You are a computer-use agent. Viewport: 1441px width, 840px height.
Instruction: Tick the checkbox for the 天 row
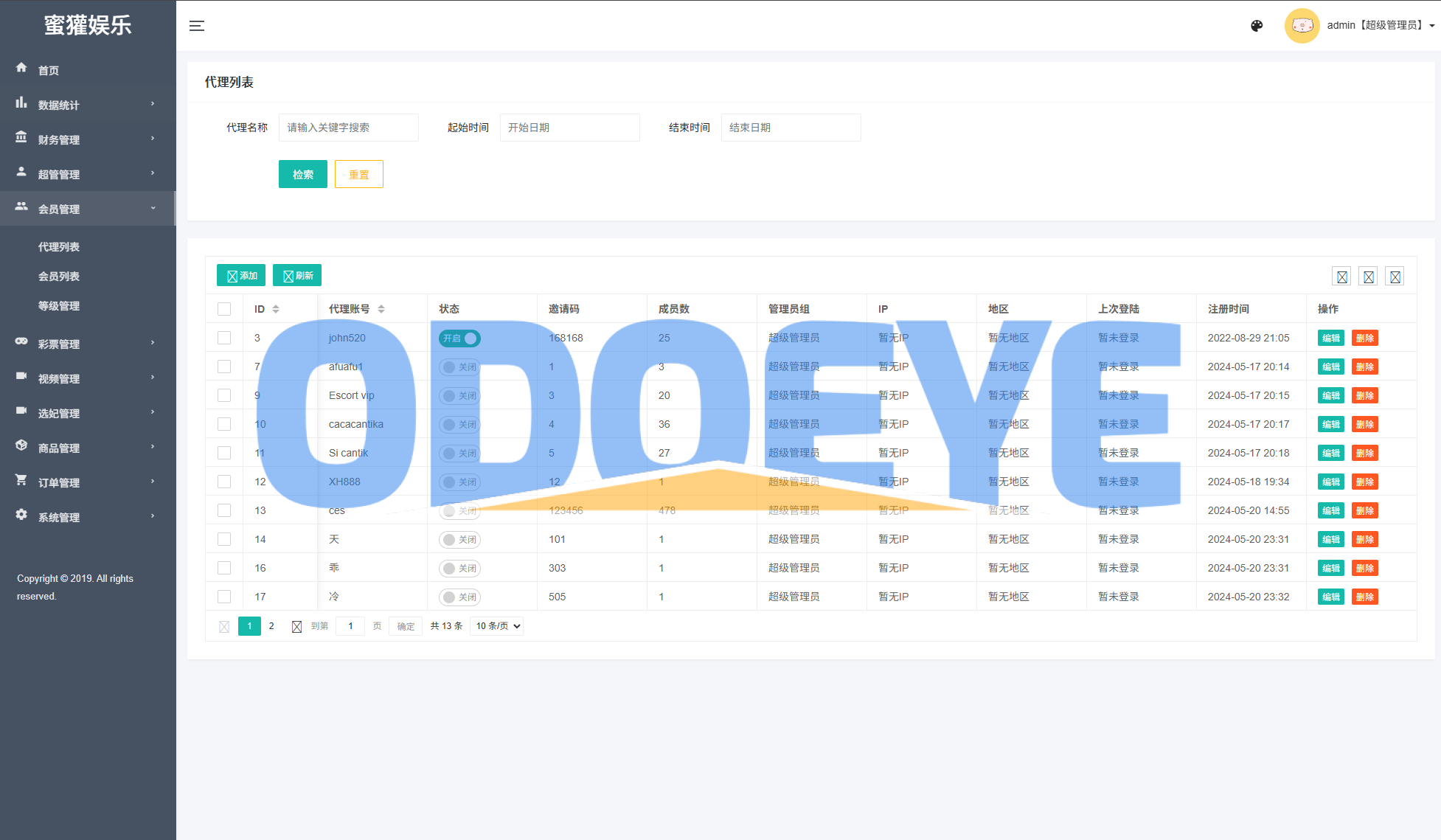point(224,539)
